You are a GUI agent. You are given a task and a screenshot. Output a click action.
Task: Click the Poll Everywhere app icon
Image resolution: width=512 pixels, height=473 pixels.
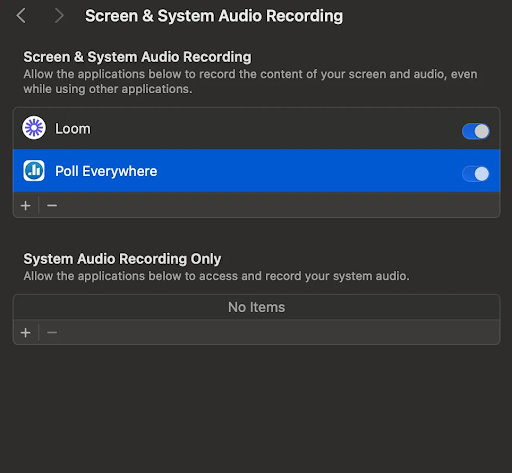pyautogui.click(x=34, y=171)
